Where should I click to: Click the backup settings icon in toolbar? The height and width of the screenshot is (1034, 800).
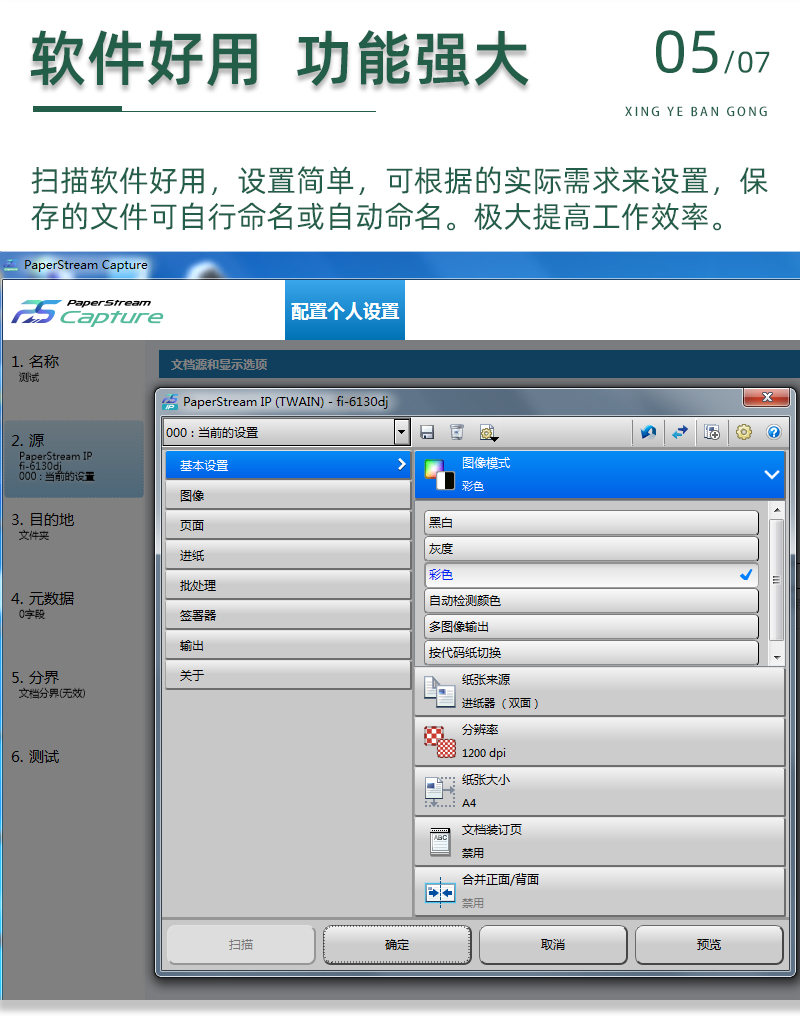712,432
